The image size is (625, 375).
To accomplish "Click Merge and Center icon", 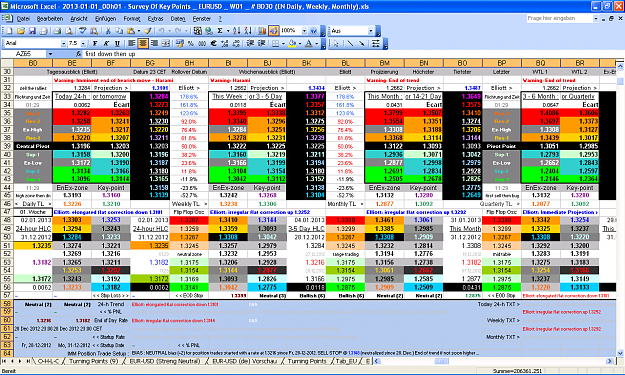I will [166, 43].
